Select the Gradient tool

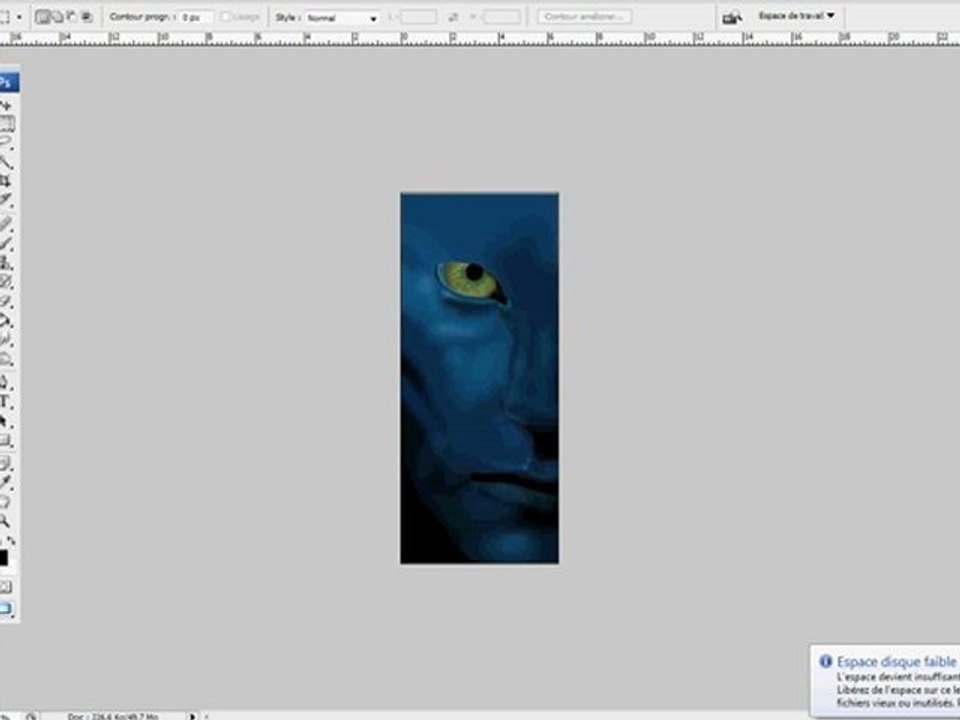coord(6,320)
